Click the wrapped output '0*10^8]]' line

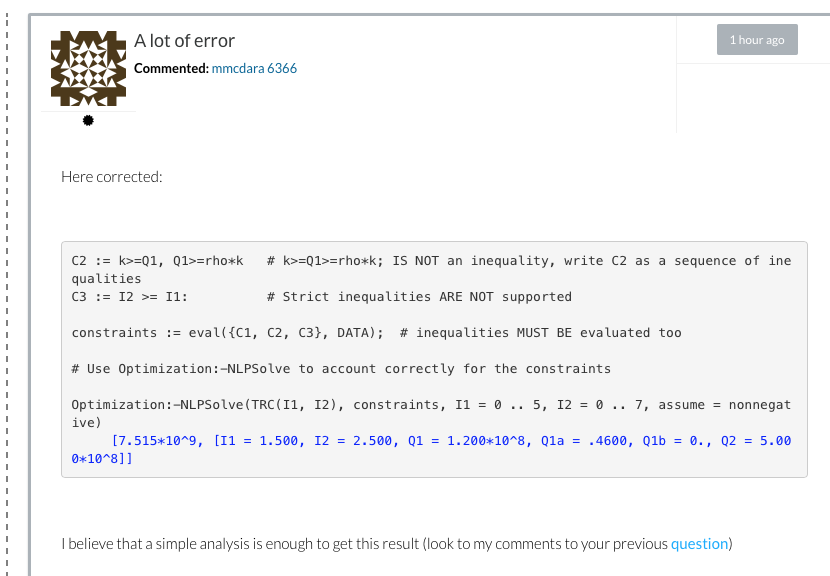(102, 459)
